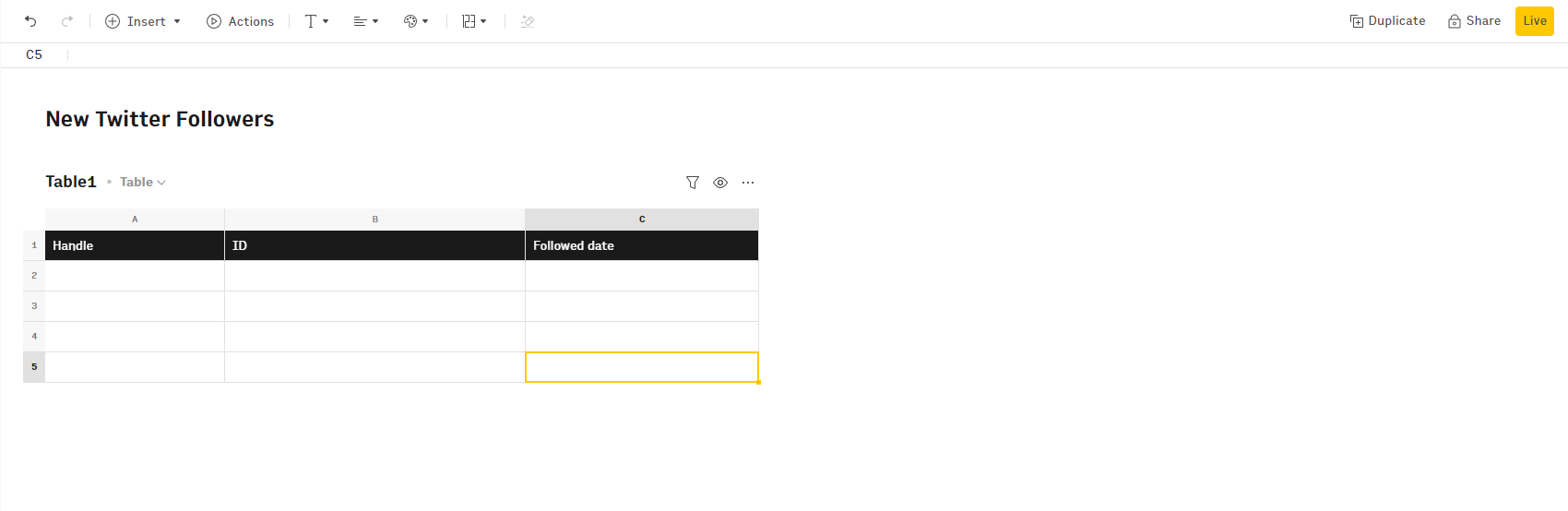Duplicate this document

coord(1387,21)
